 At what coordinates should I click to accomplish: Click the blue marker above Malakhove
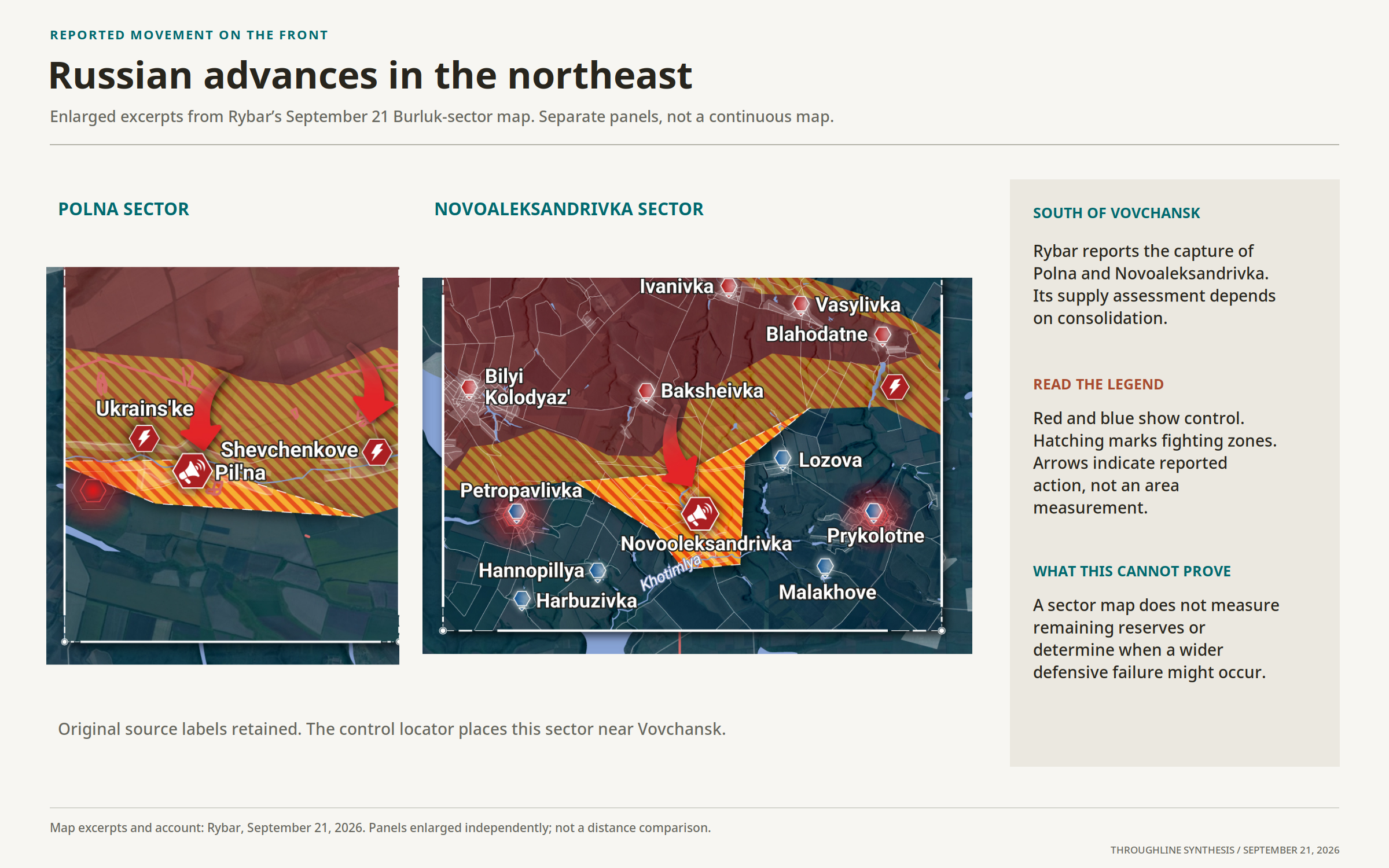(825, 567)
